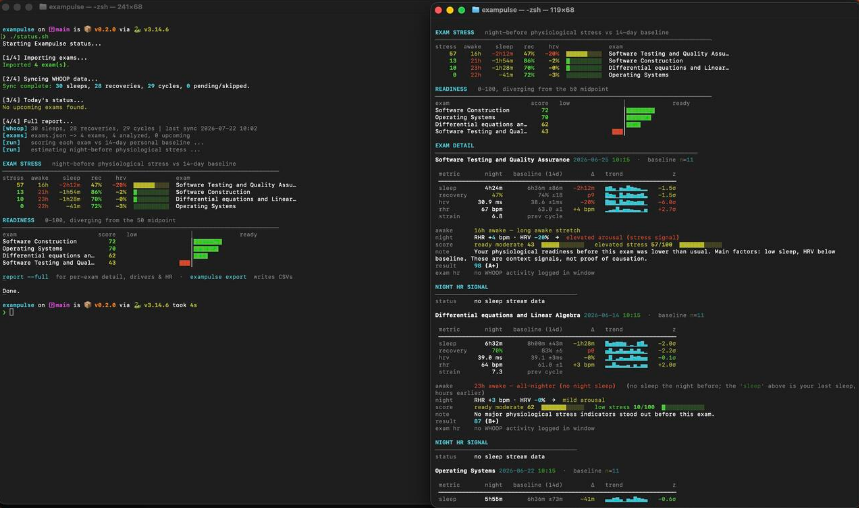Click the '4h24m' sleep night value
This screenshot has height=508, width=859.
coord(494,189)
